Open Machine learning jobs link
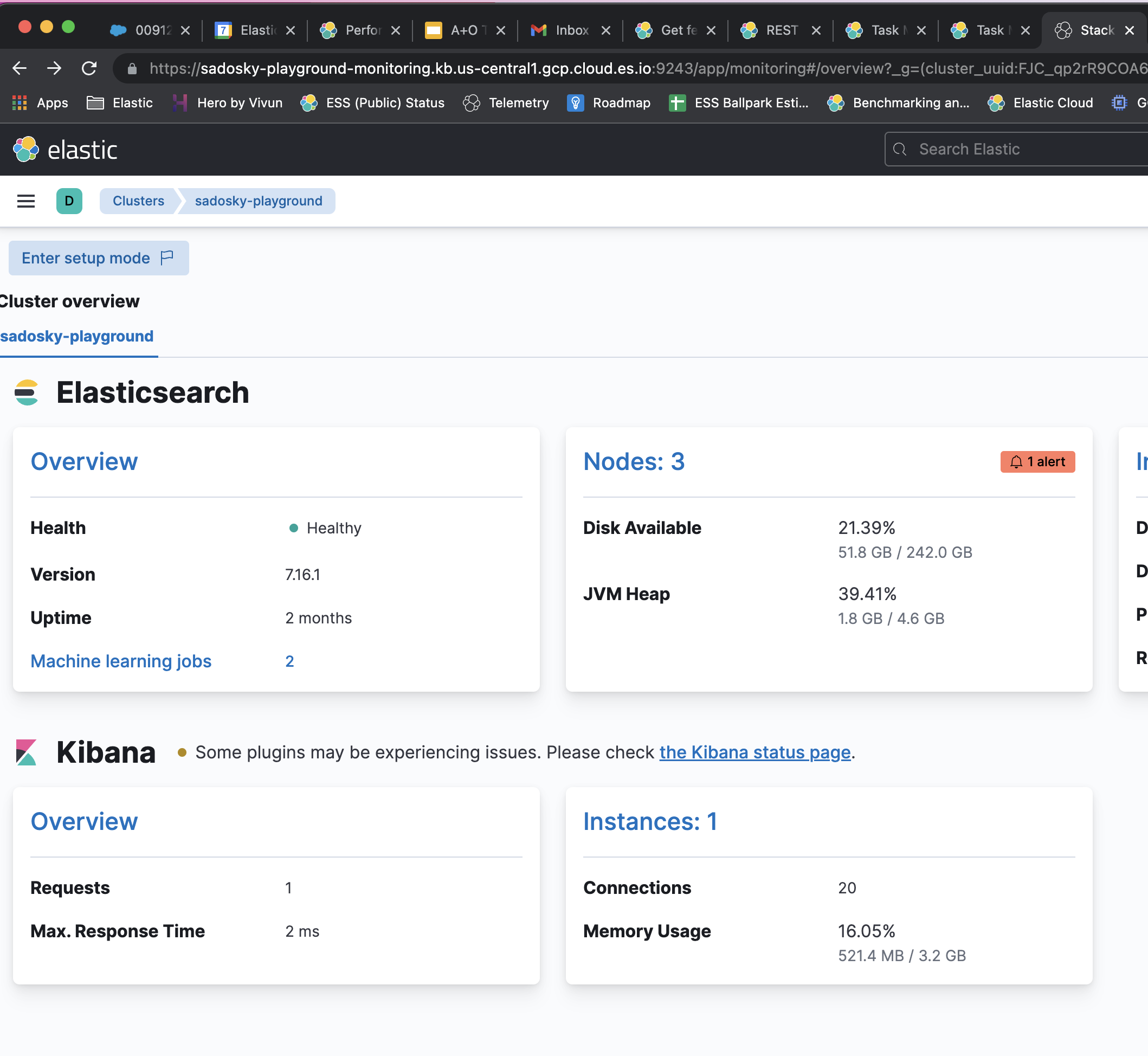Screen dimensions: 1148x1056 (121, 661)
